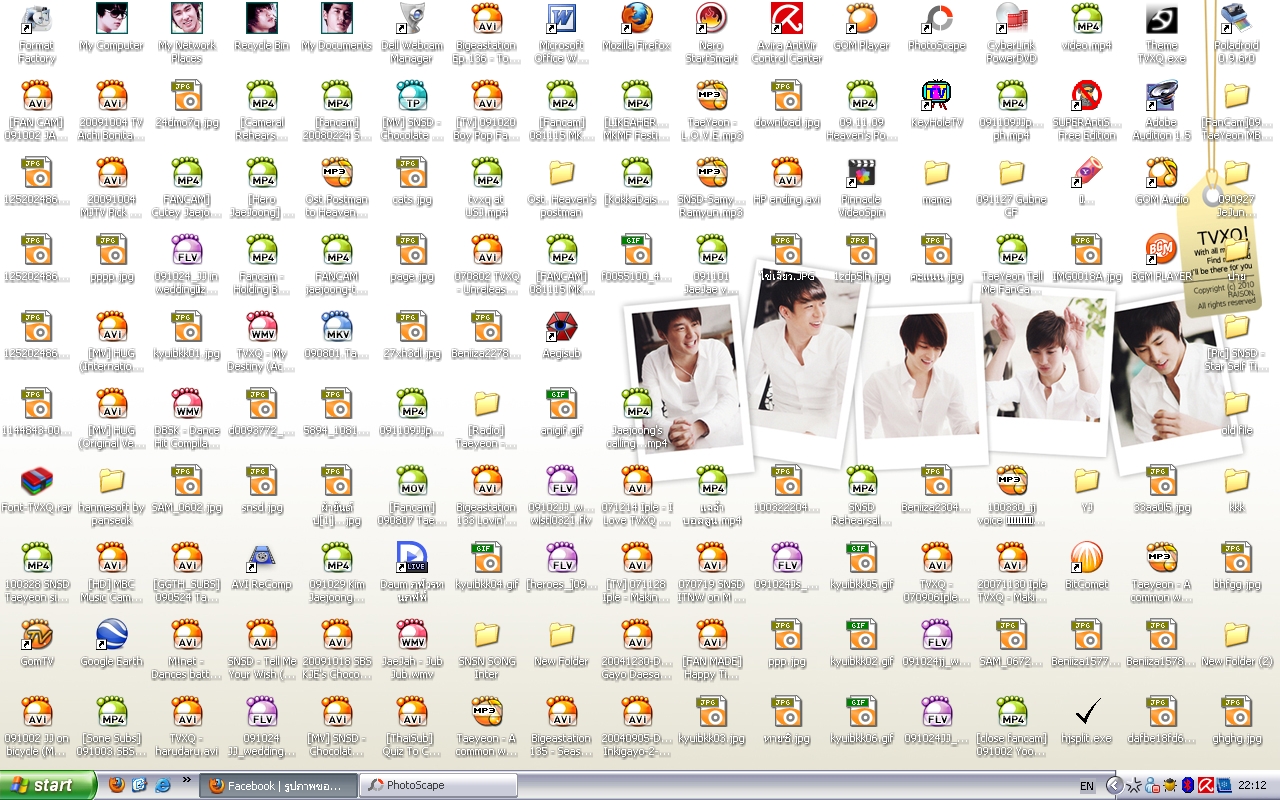Launch SUPERAntiSpyware Free Edition

(1087, 95)
